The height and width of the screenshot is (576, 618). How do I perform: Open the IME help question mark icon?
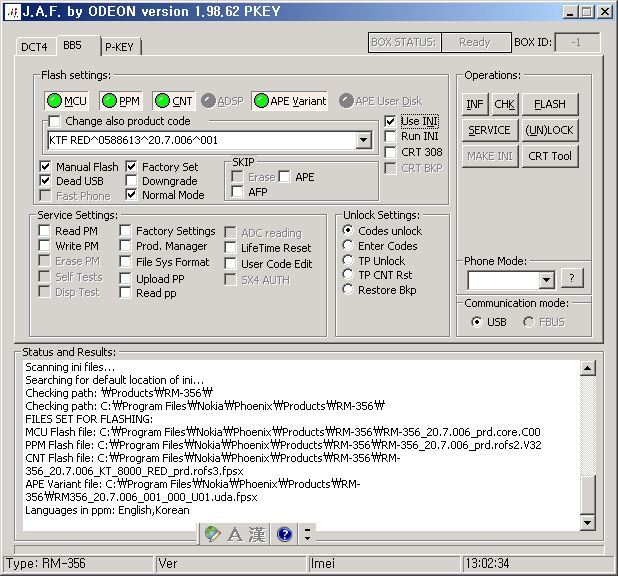pyautogui.click(x=285, y=534)
